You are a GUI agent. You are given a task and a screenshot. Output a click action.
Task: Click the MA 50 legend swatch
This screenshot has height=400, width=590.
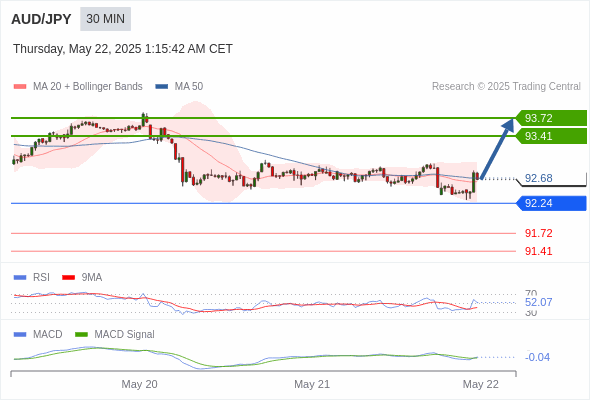tap(162, 87)
